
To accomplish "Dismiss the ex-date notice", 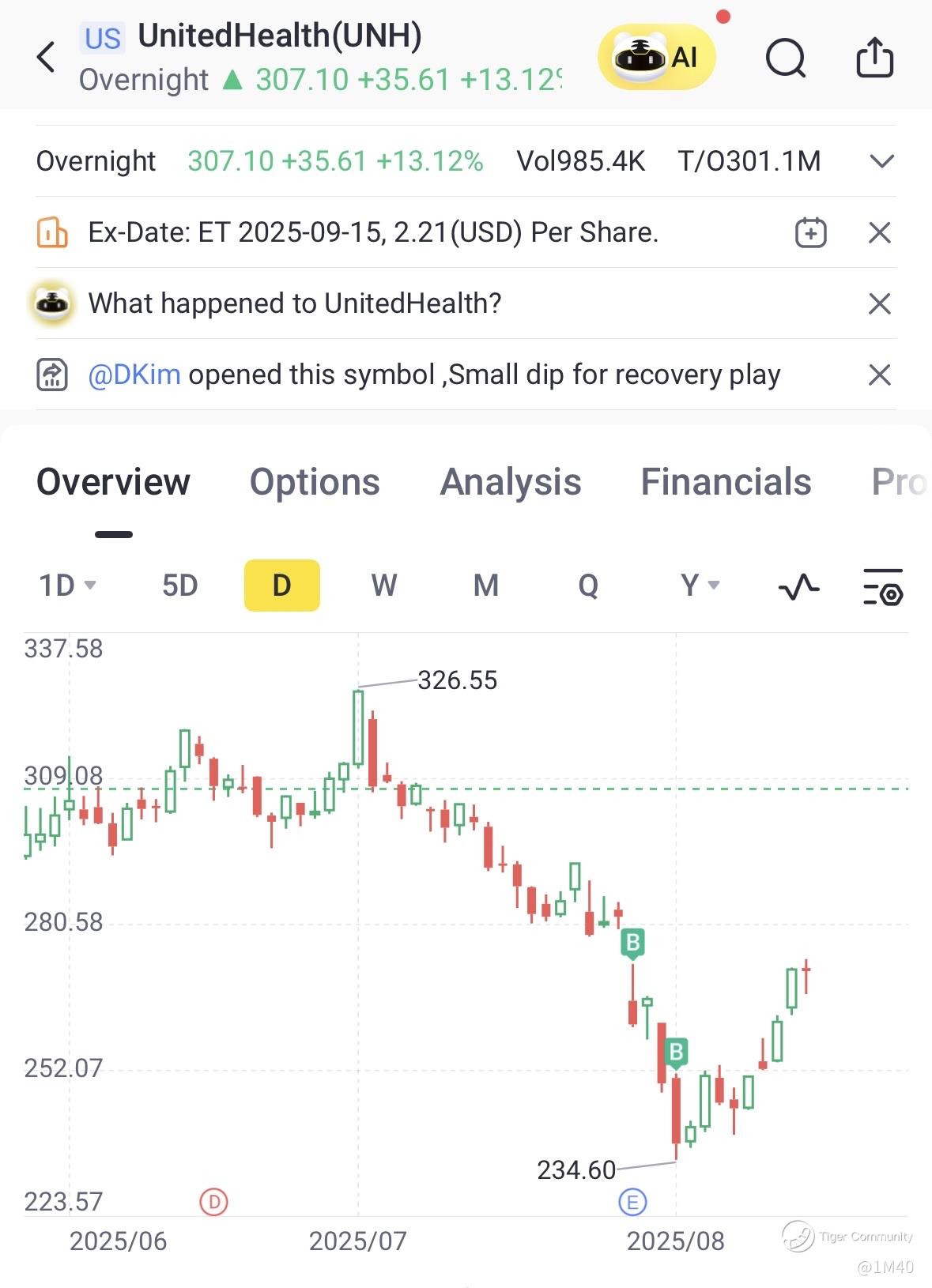I will (x=880, y=232).
